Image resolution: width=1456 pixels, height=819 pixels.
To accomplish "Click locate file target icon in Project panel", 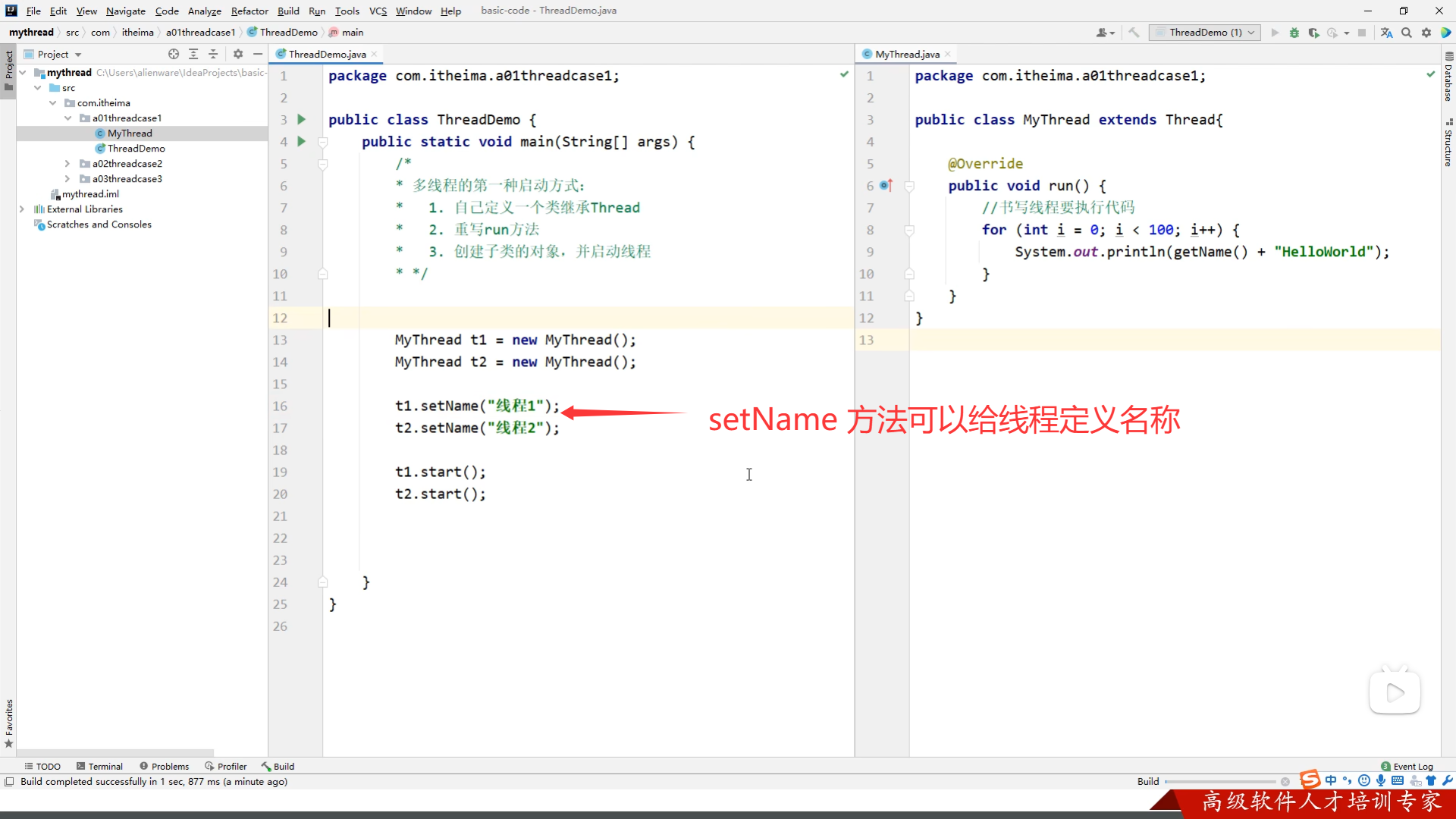I will point(174,54).
